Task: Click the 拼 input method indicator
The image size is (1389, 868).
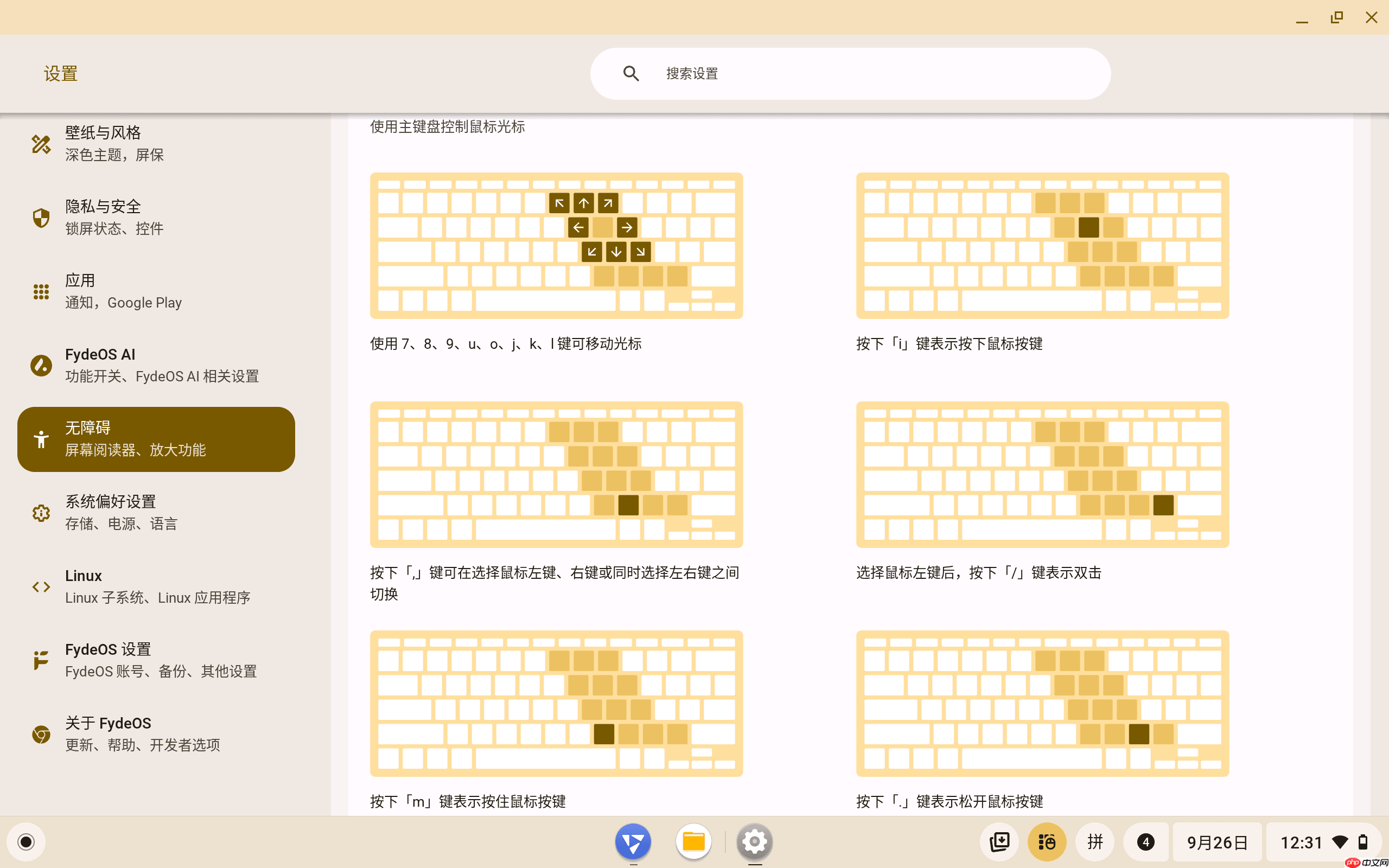Action: (x=1094, y=841)
